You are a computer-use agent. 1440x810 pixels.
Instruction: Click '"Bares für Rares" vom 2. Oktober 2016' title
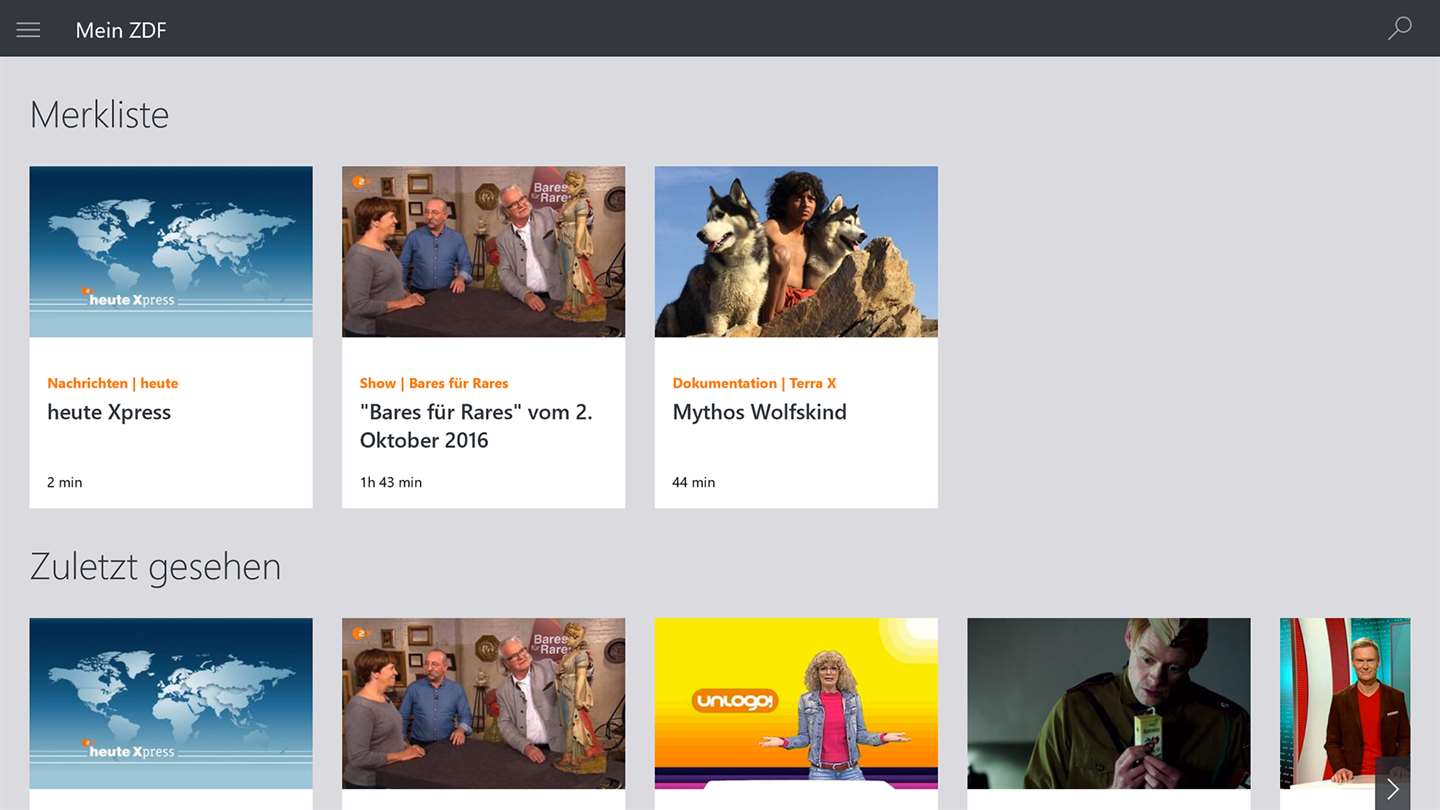(476, 426)
